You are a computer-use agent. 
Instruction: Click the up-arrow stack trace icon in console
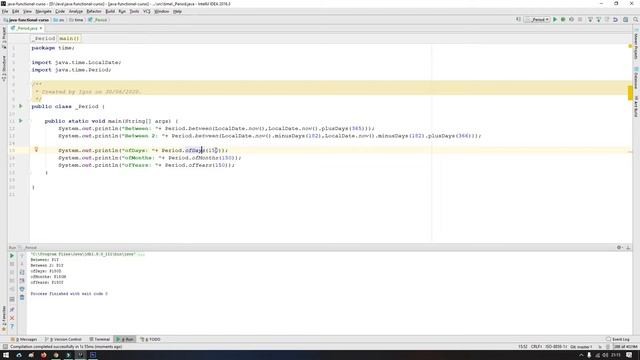pos(22,256)
